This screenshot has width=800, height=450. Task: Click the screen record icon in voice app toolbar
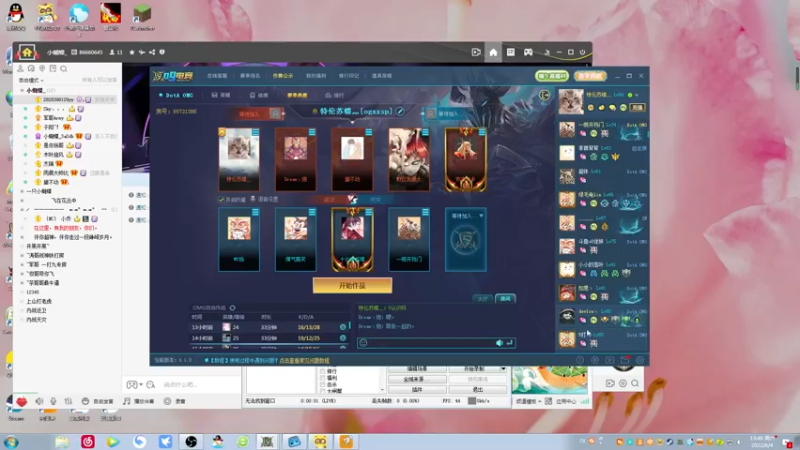[476, 52]
